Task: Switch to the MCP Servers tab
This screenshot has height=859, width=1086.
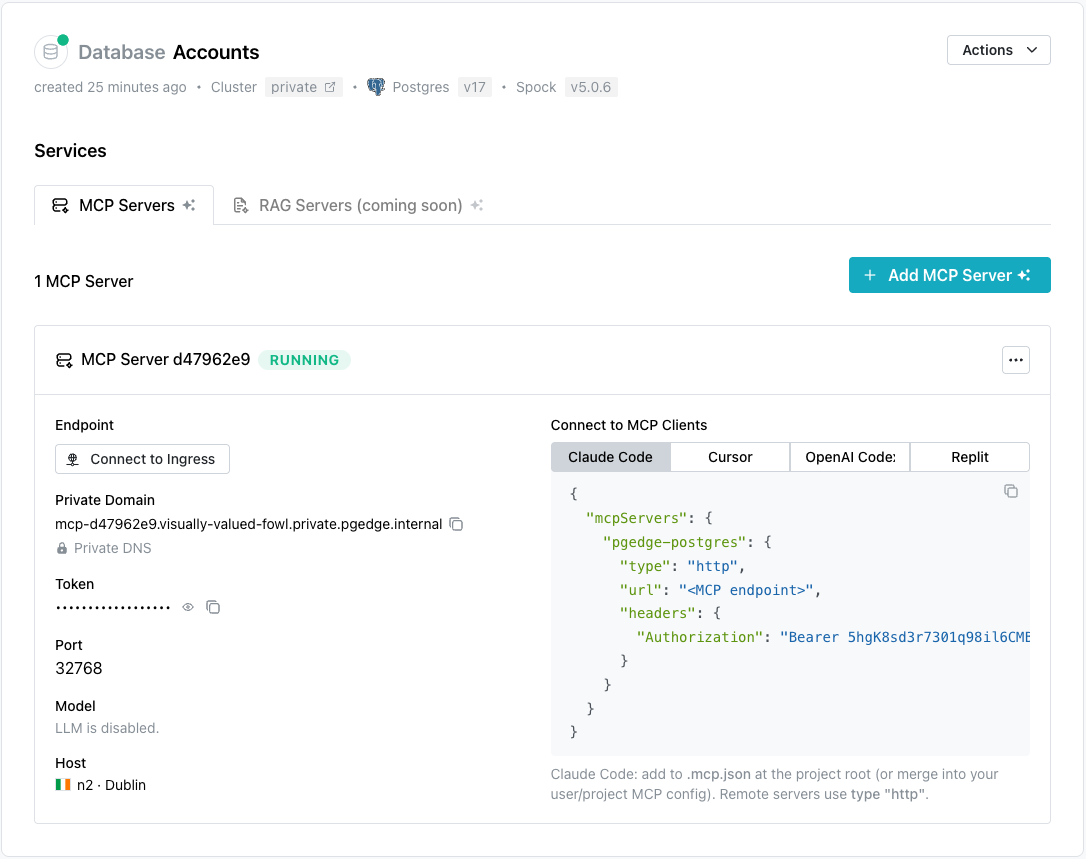Action: click(x=124, y=205)
